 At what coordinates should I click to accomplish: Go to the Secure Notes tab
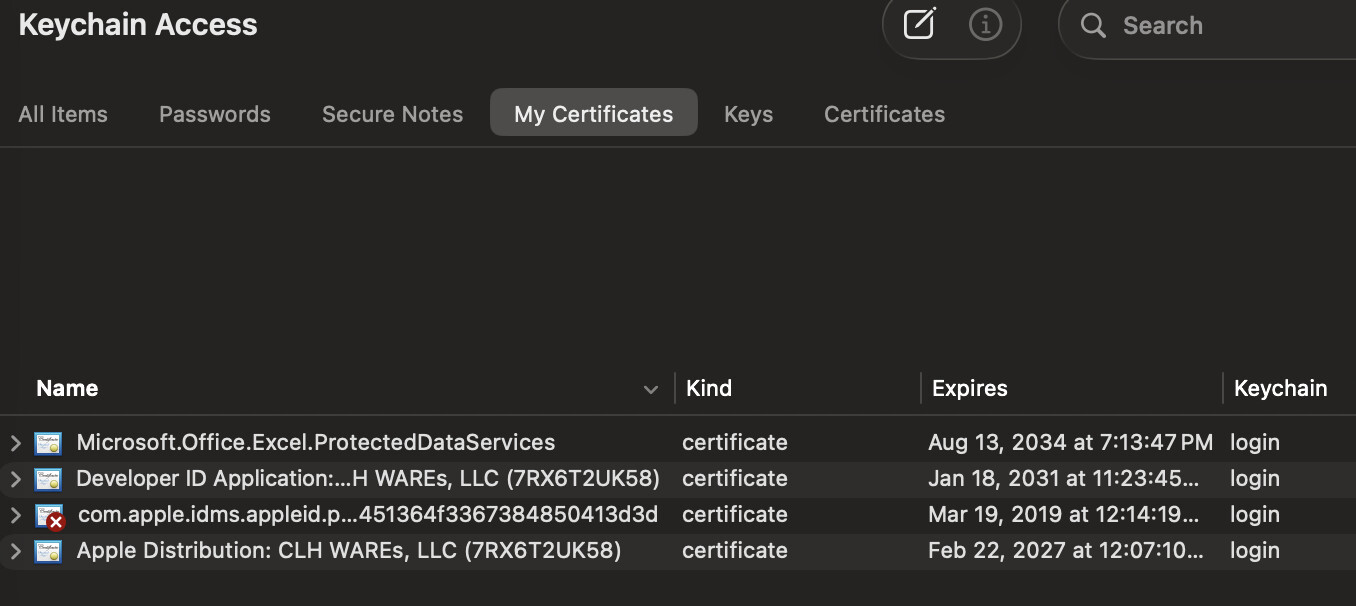(x=392, y=114)
